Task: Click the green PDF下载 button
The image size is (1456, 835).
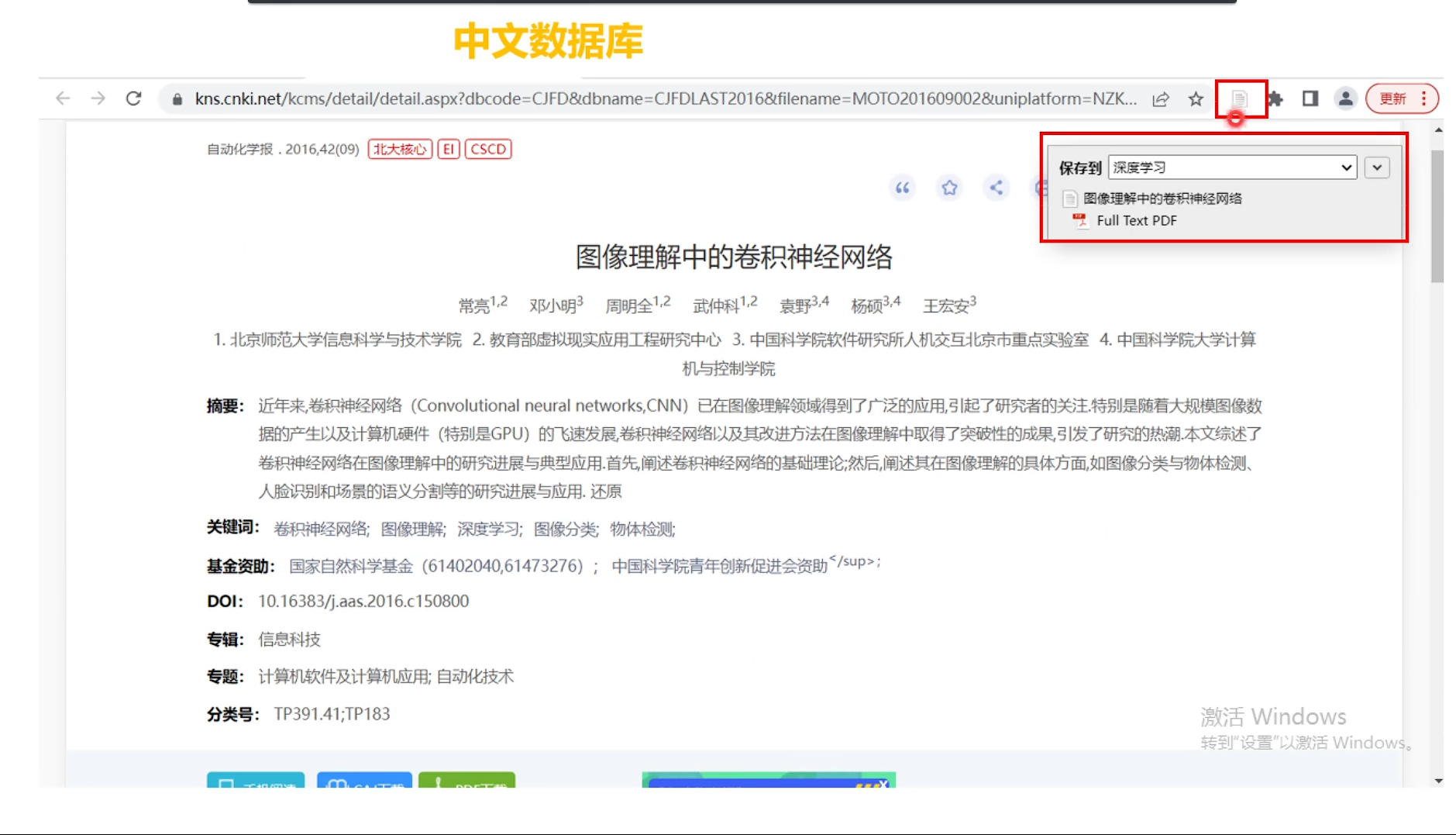Action: click(x=466, y=785)
